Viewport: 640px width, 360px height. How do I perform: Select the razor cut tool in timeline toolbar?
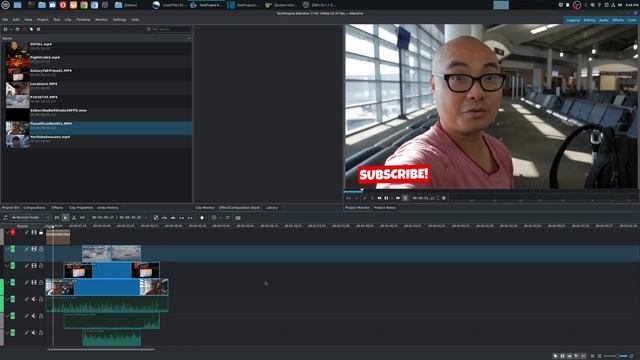pyautogui.click(x=74, y=218)
